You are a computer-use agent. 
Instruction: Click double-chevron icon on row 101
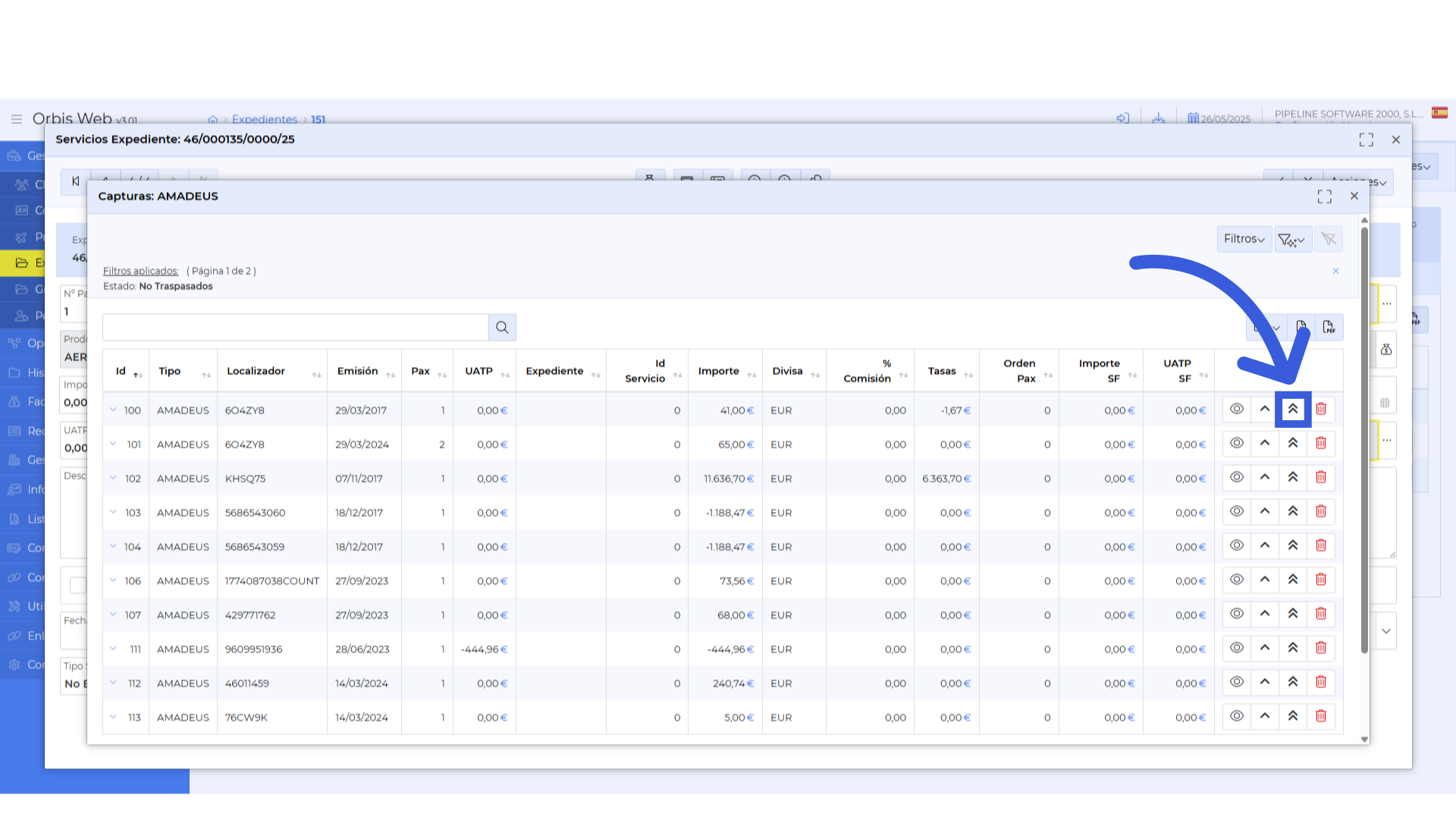tap(1293, 444)
